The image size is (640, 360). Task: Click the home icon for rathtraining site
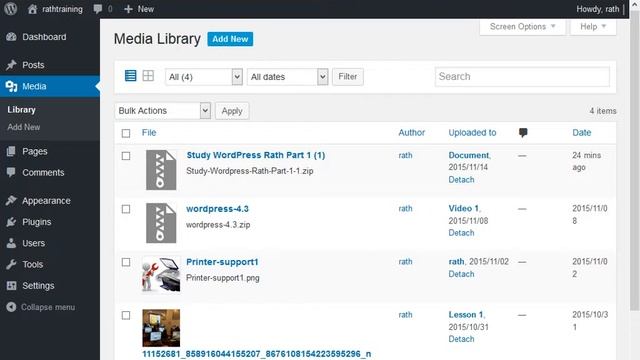point(33,9)
